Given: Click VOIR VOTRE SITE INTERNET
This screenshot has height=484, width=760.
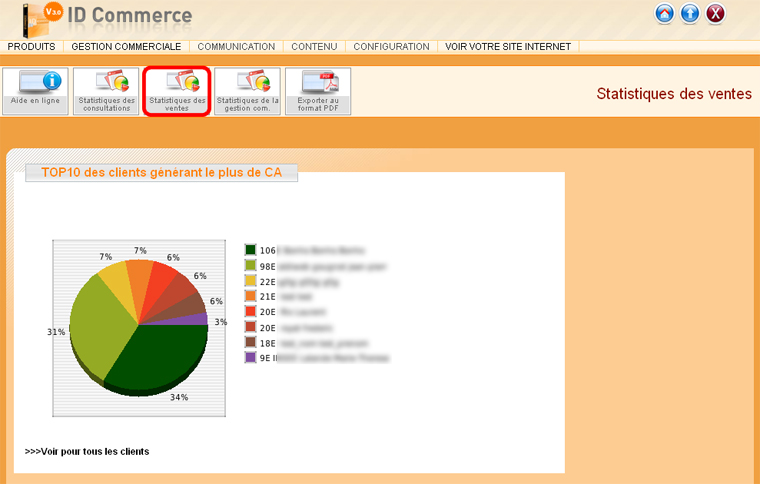Looking at the screenshot, I should pyautogui.click(x=508, y=47).
